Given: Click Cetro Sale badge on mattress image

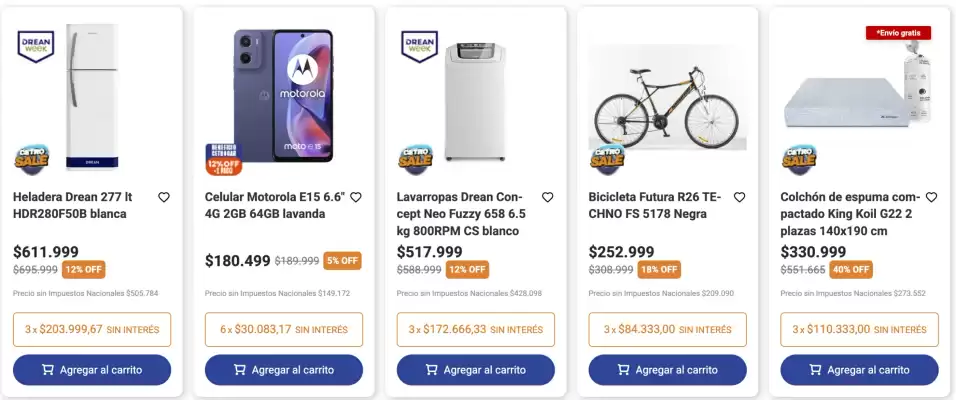Looking at the screenshot, I should coord(799,157).
